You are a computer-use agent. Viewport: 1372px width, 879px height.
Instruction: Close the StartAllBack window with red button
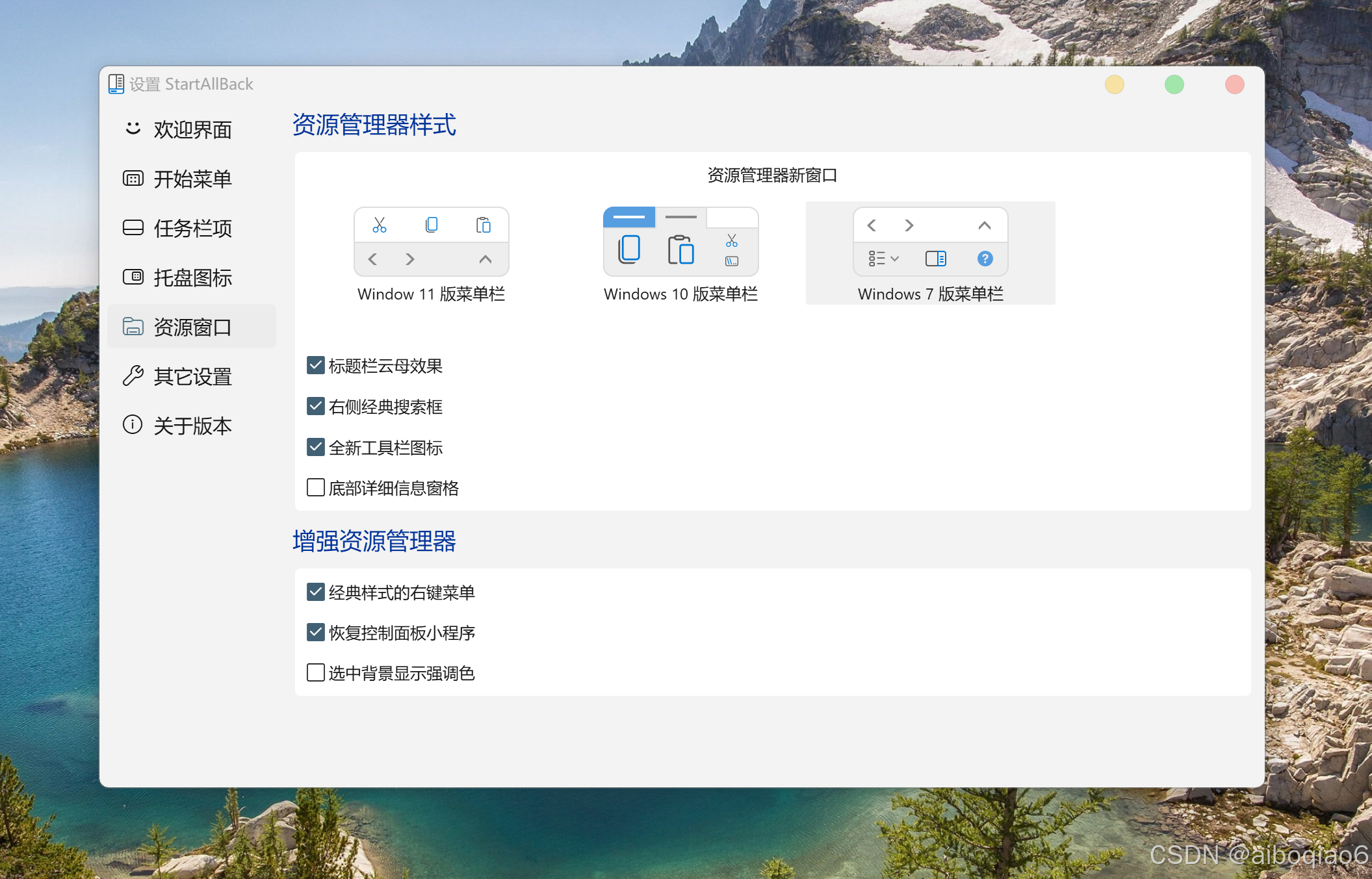tap(1235, 84)
